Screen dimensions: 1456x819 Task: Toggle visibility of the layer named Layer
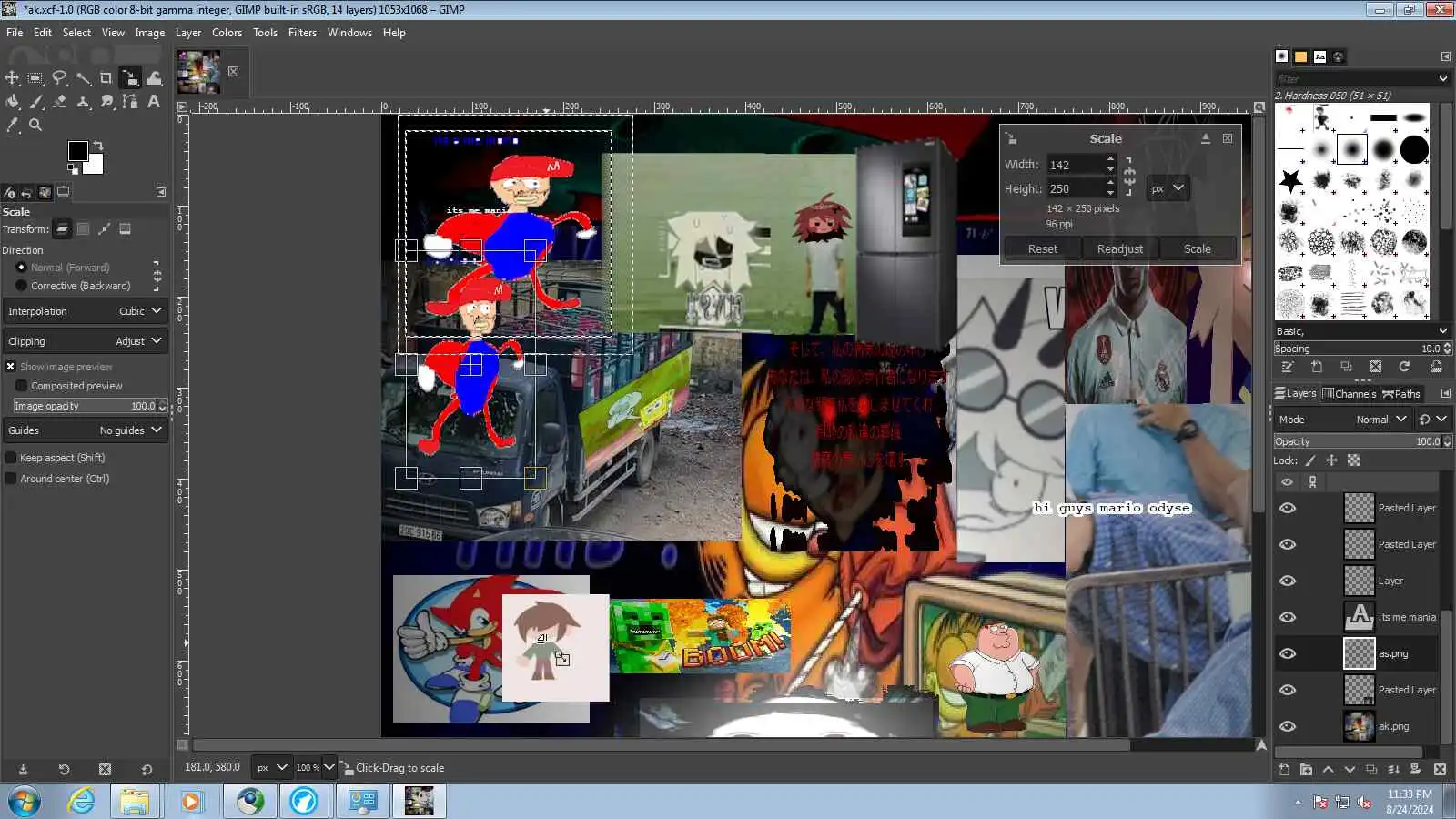1287,581
